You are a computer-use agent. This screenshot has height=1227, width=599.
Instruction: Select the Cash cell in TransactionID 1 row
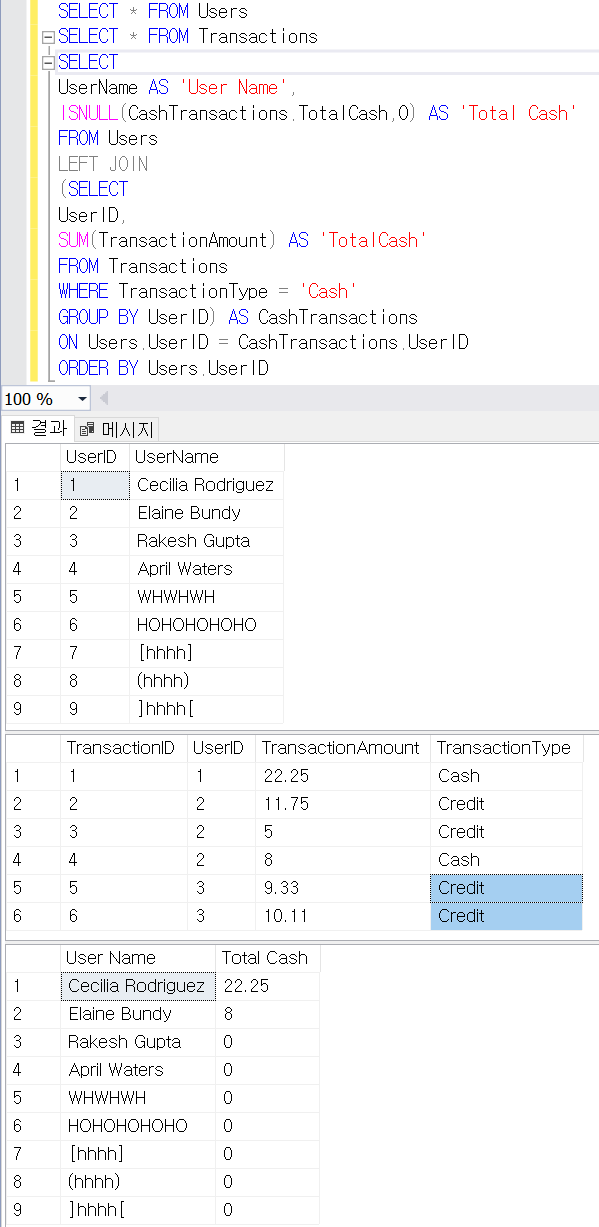[x=506, y=776]
